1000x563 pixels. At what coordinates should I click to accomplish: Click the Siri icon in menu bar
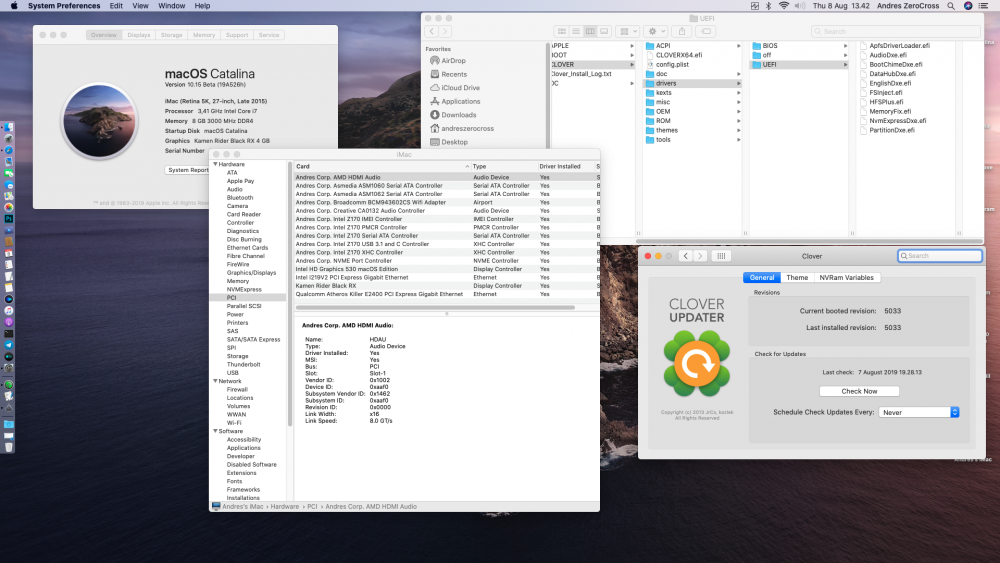(967, 6)
